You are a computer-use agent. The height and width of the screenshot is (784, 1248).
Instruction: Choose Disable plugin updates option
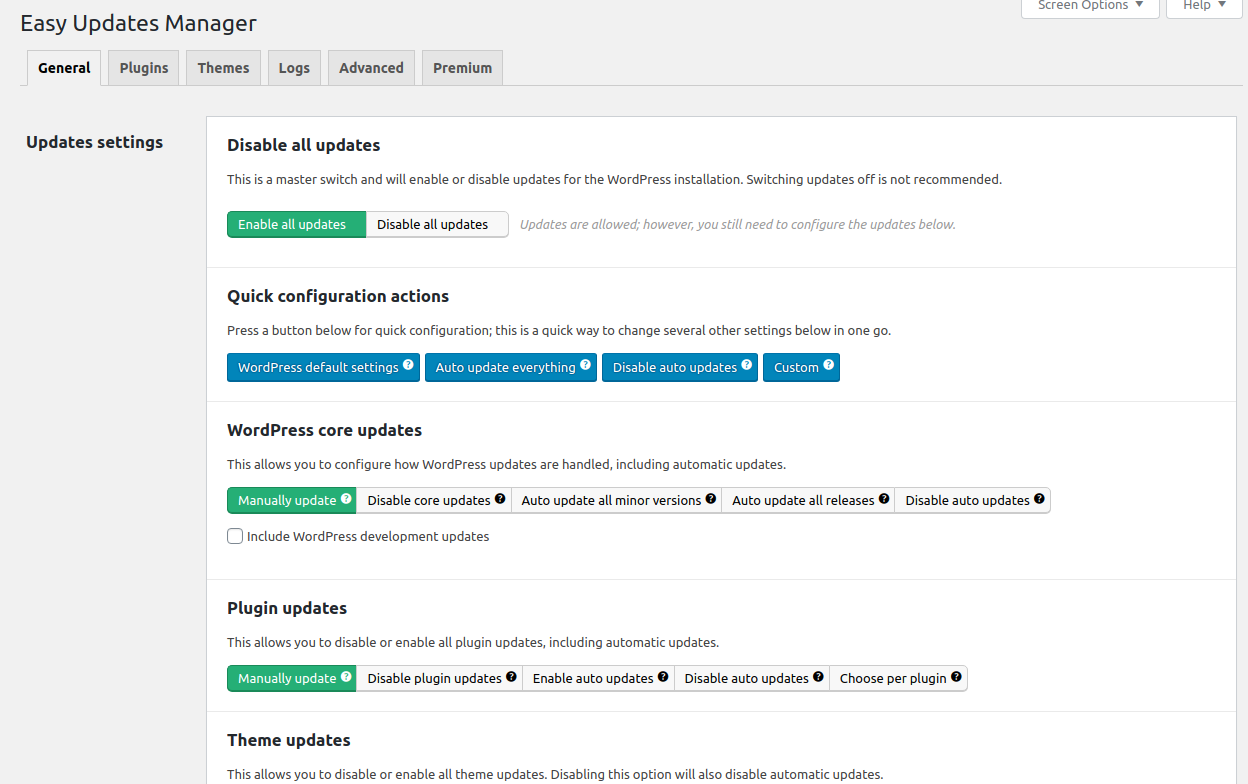pos(439,678)
